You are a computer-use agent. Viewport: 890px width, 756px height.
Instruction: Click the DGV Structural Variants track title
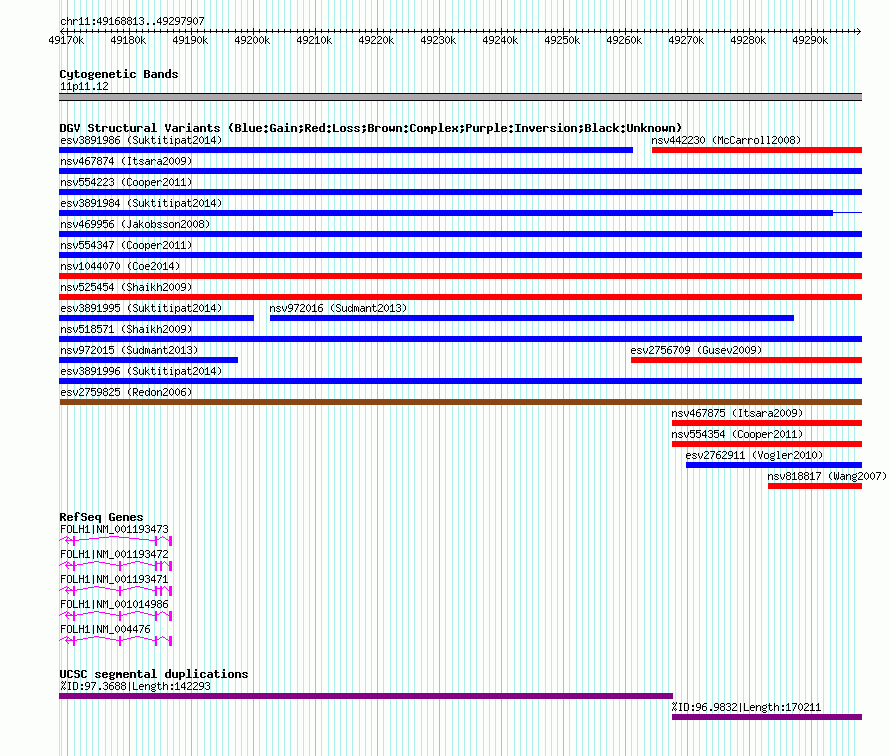click(x=371, y=128)
